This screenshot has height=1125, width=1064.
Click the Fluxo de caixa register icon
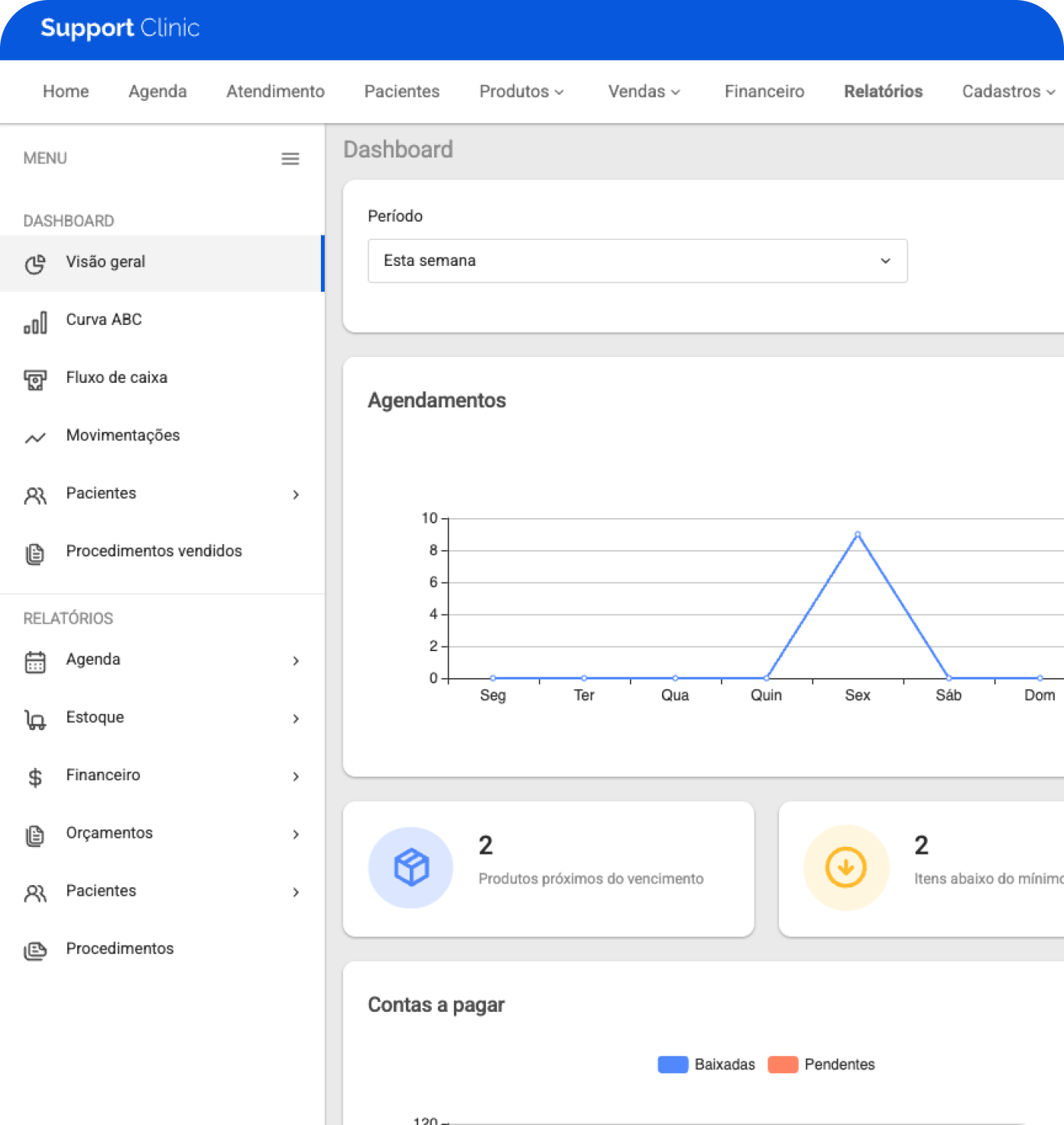click(x=35, y=380)
